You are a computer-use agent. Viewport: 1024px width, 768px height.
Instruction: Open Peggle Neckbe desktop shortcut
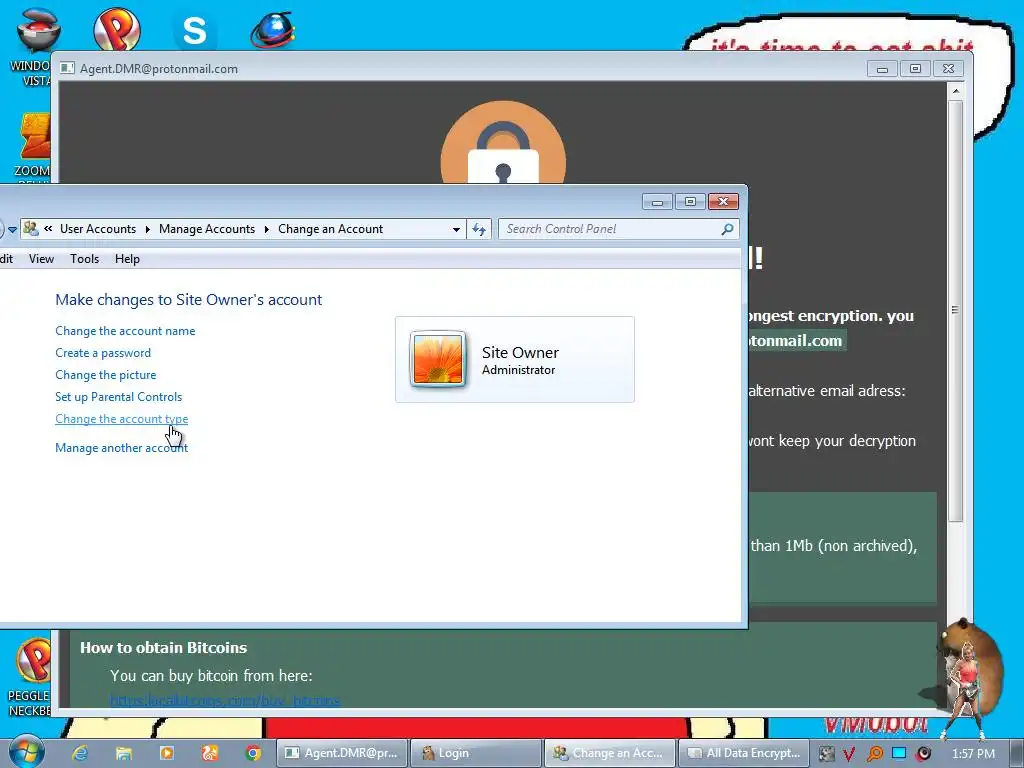click(x=30, y=677)
